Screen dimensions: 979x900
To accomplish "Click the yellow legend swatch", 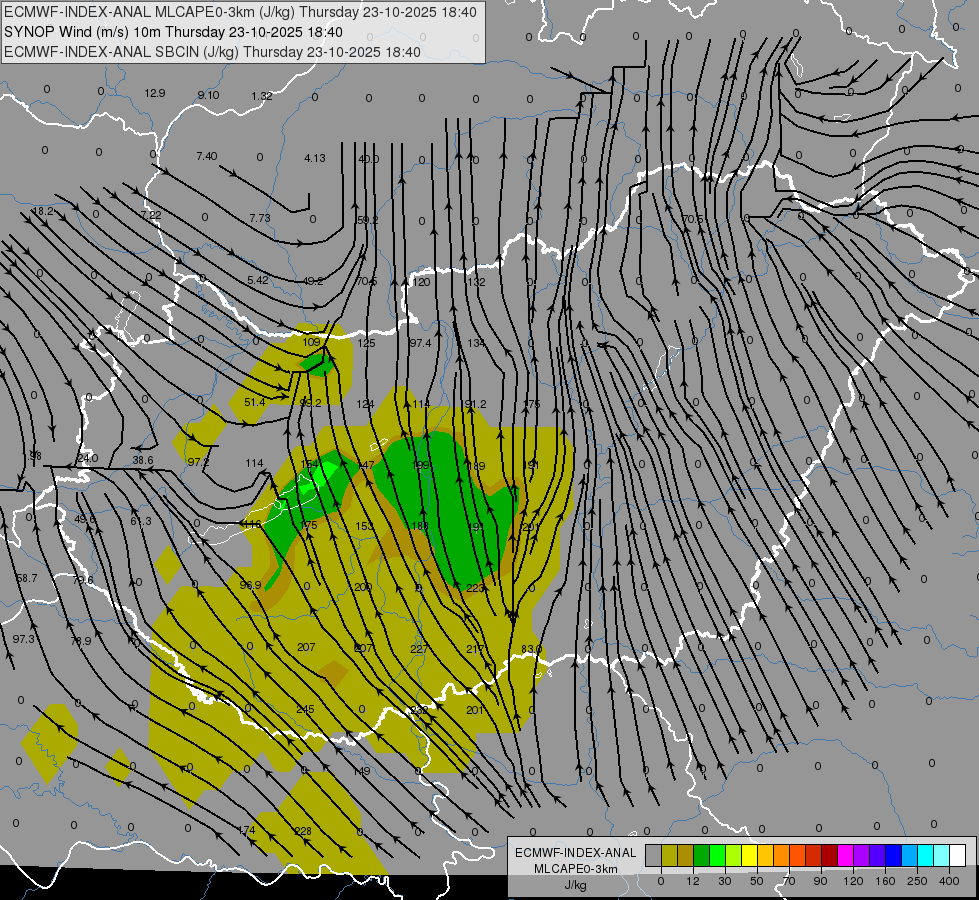I will 750,855.
